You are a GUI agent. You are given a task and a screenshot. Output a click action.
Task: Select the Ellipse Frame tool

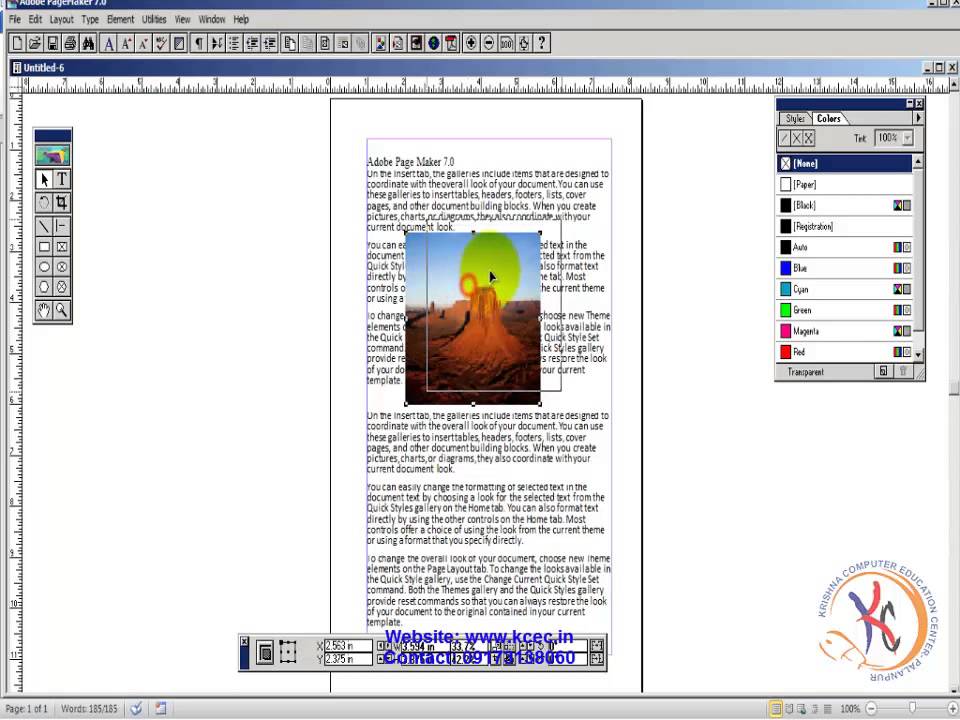pos(62,267)
